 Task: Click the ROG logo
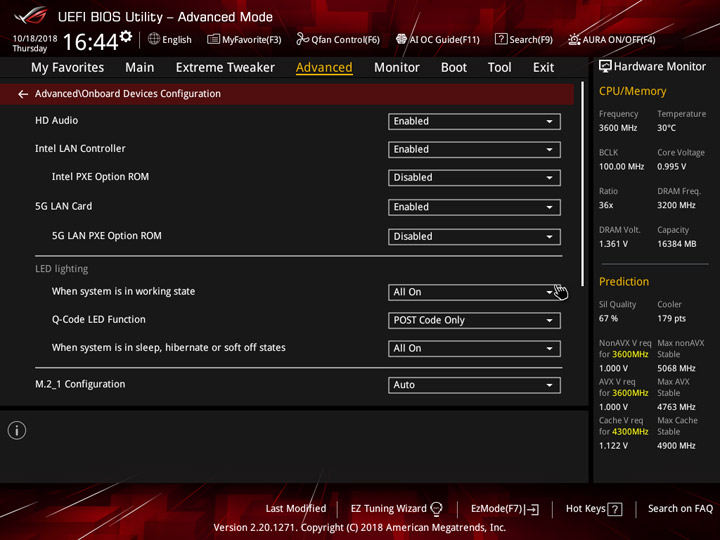[x=31, y=15]
